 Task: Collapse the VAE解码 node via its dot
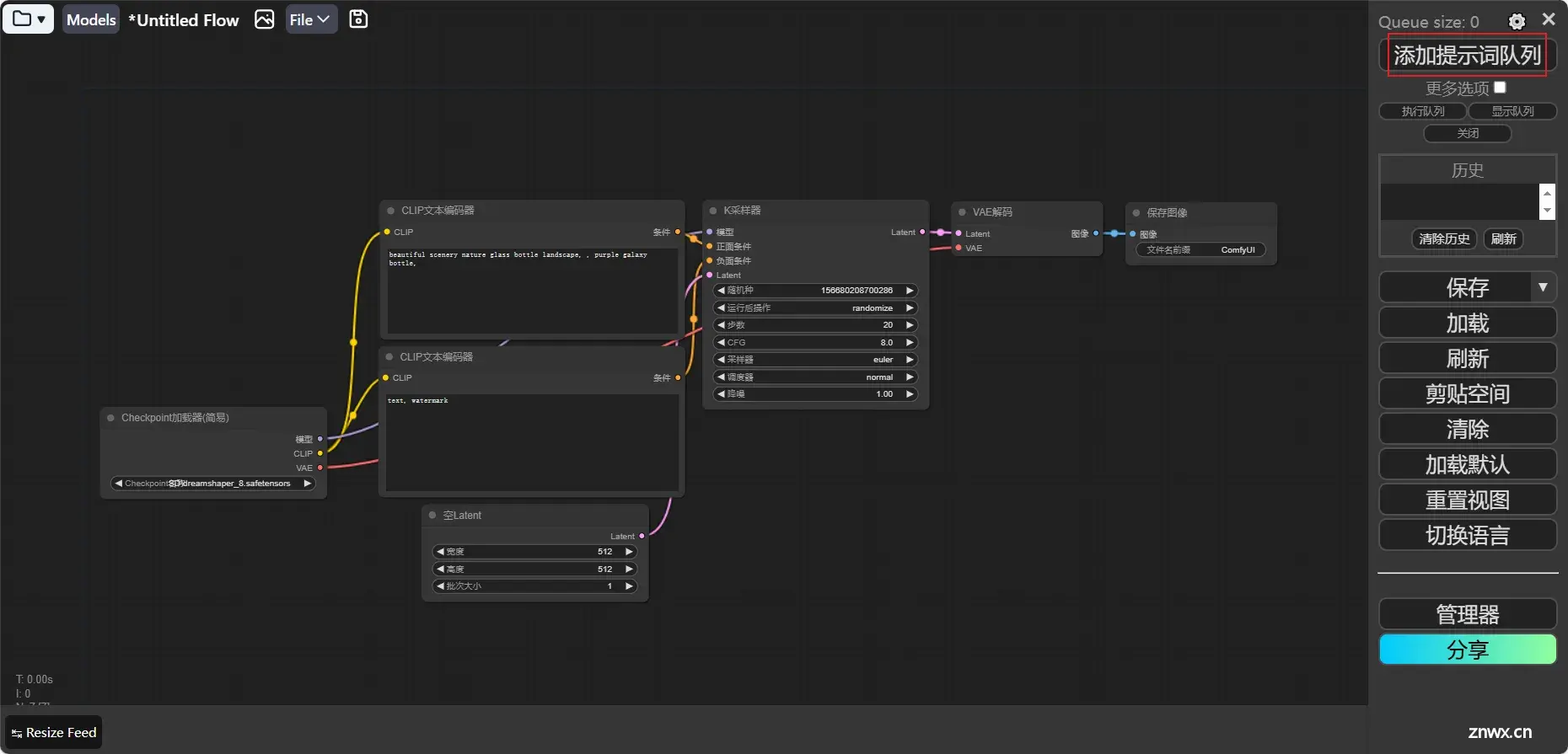962,212
